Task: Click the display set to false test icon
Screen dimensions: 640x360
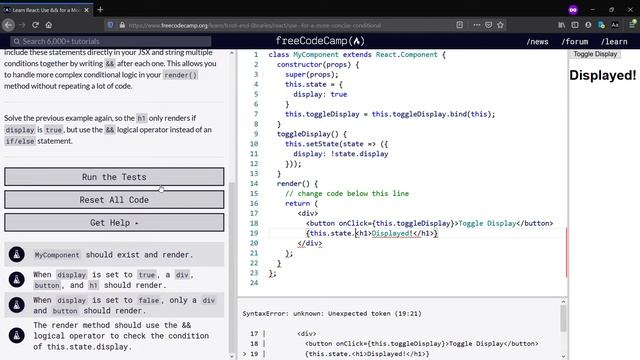Action: point(17,305)
